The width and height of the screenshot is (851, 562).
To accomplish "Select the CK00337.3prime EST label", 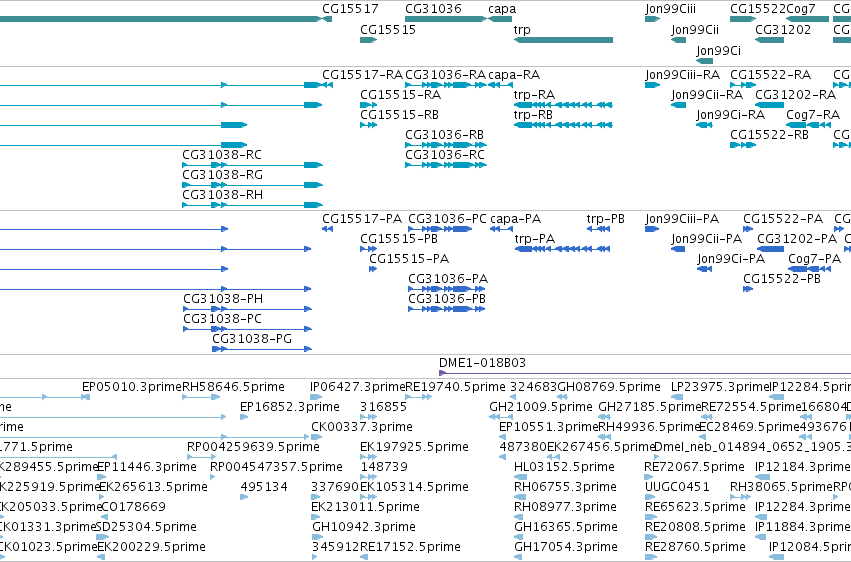I will [x=362, y=427].
